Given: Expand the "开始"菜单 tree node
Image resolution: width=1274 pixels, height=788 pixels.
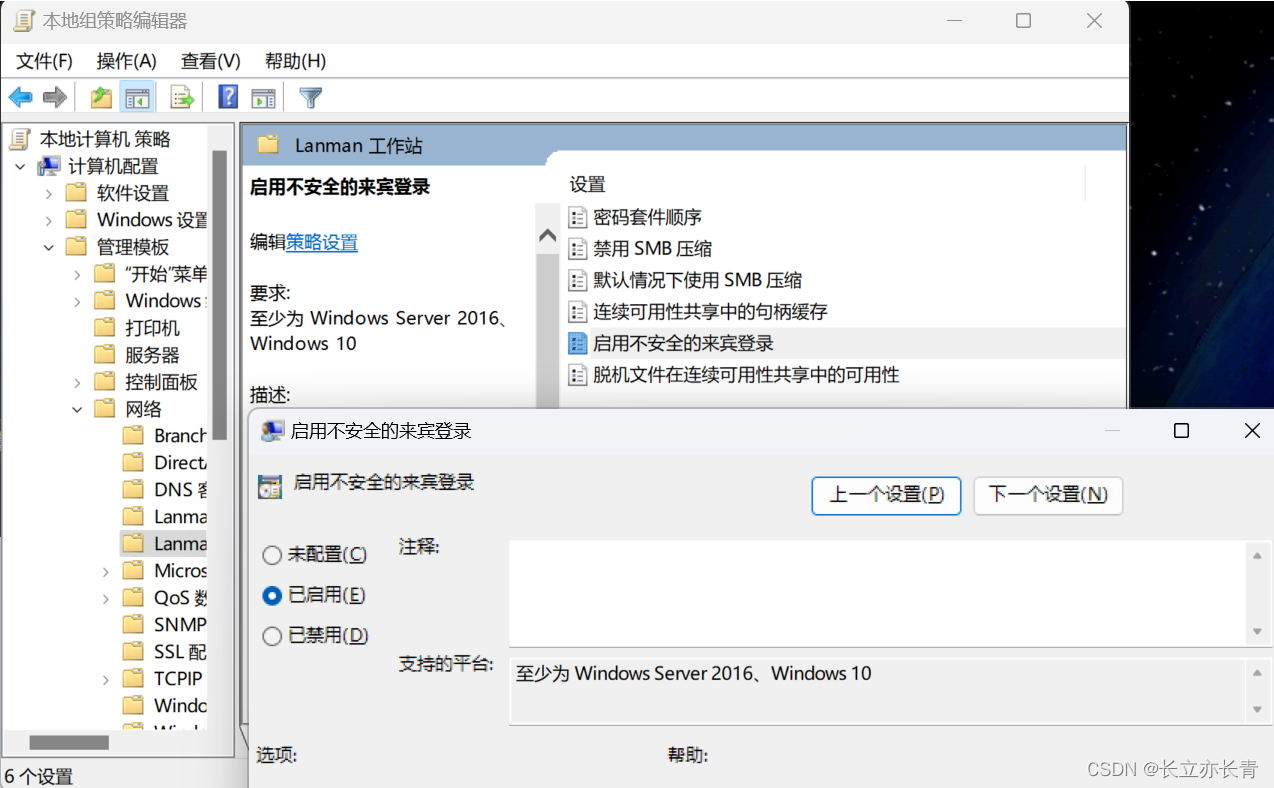Looking at the screenshot, I should click(78, 274).
